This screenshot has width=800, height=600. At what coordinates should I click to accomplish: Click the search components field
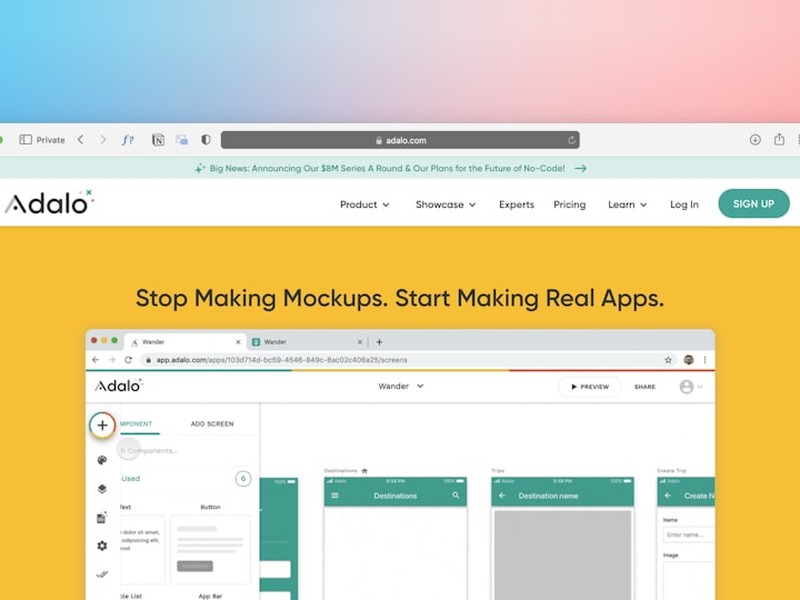coord(189,451)
